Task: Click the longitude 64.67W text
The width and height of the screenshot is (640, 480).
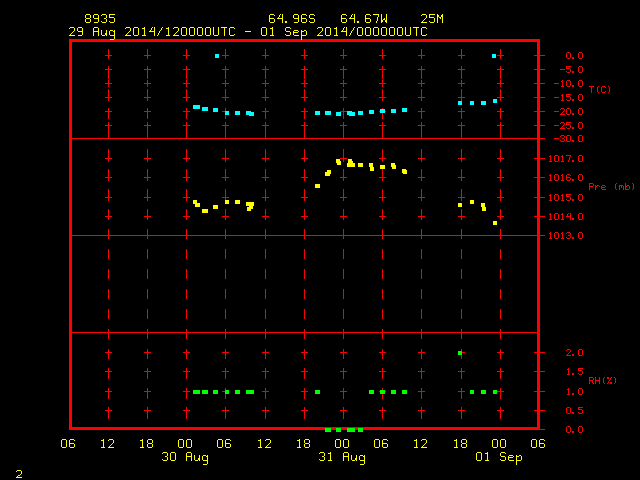Action: (364, 19)
